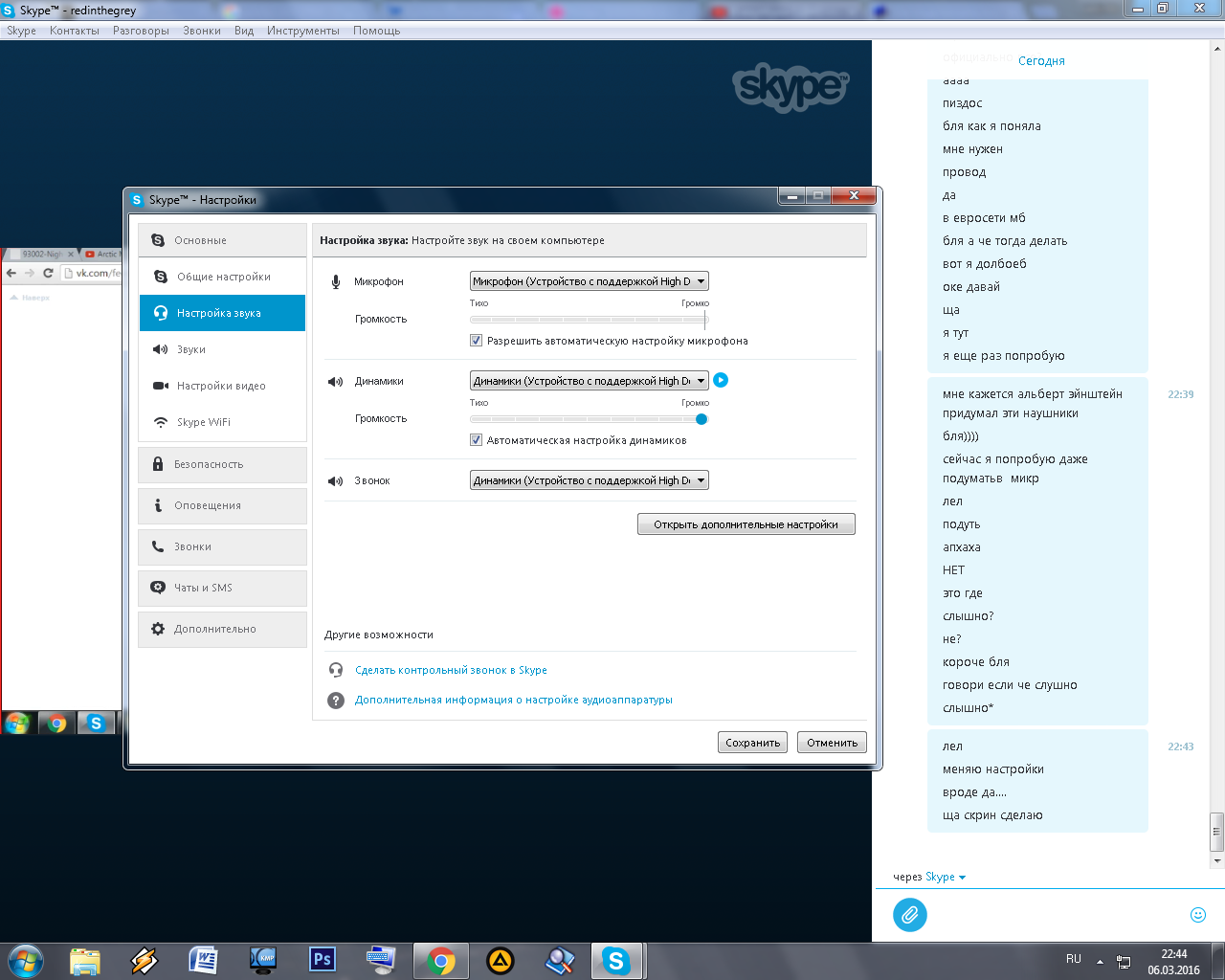
Task: Select Основные settings section
Action: 222,240
